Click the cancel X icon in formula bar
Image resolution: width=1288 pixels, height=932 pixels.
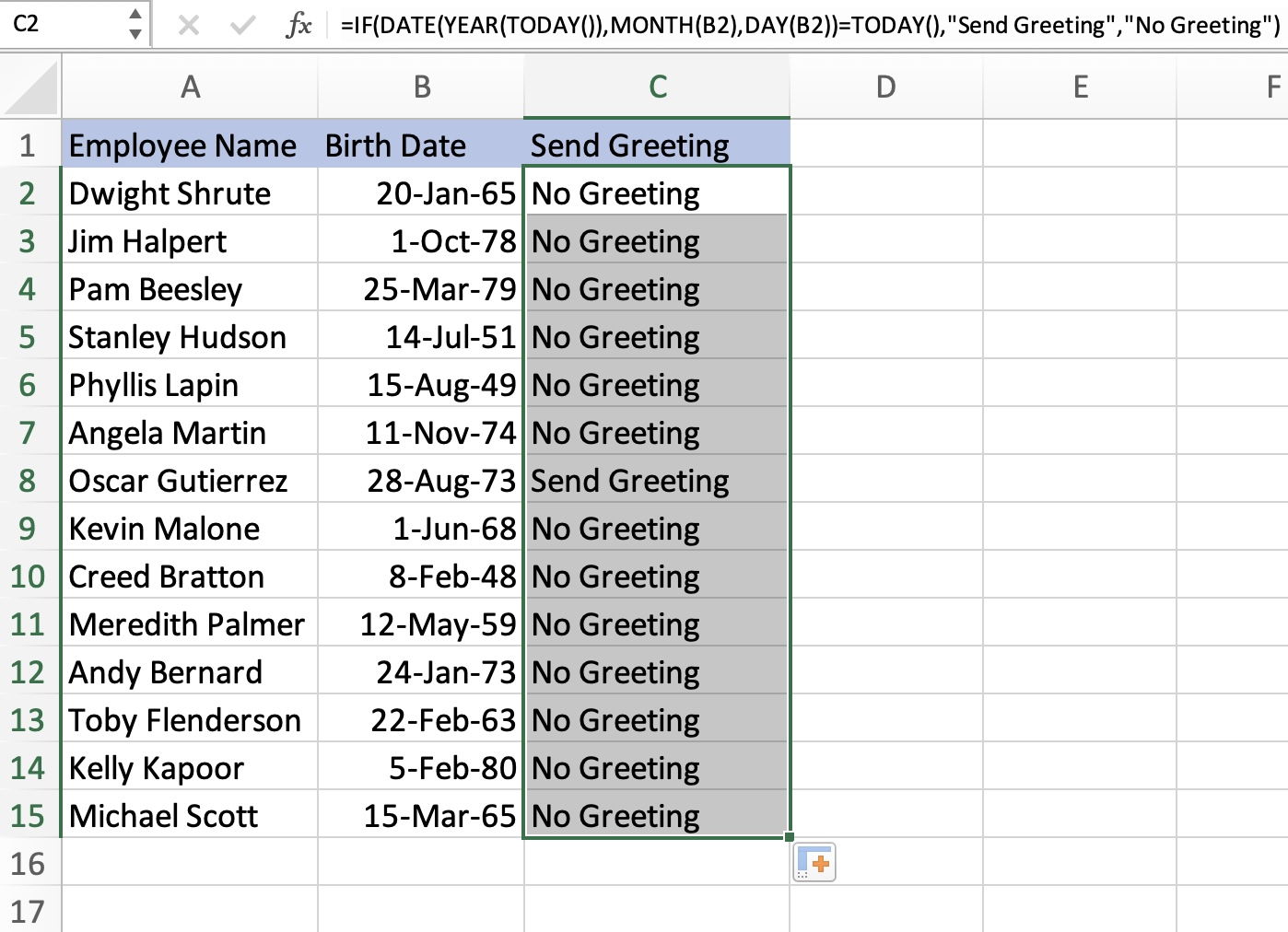(189, 25)
